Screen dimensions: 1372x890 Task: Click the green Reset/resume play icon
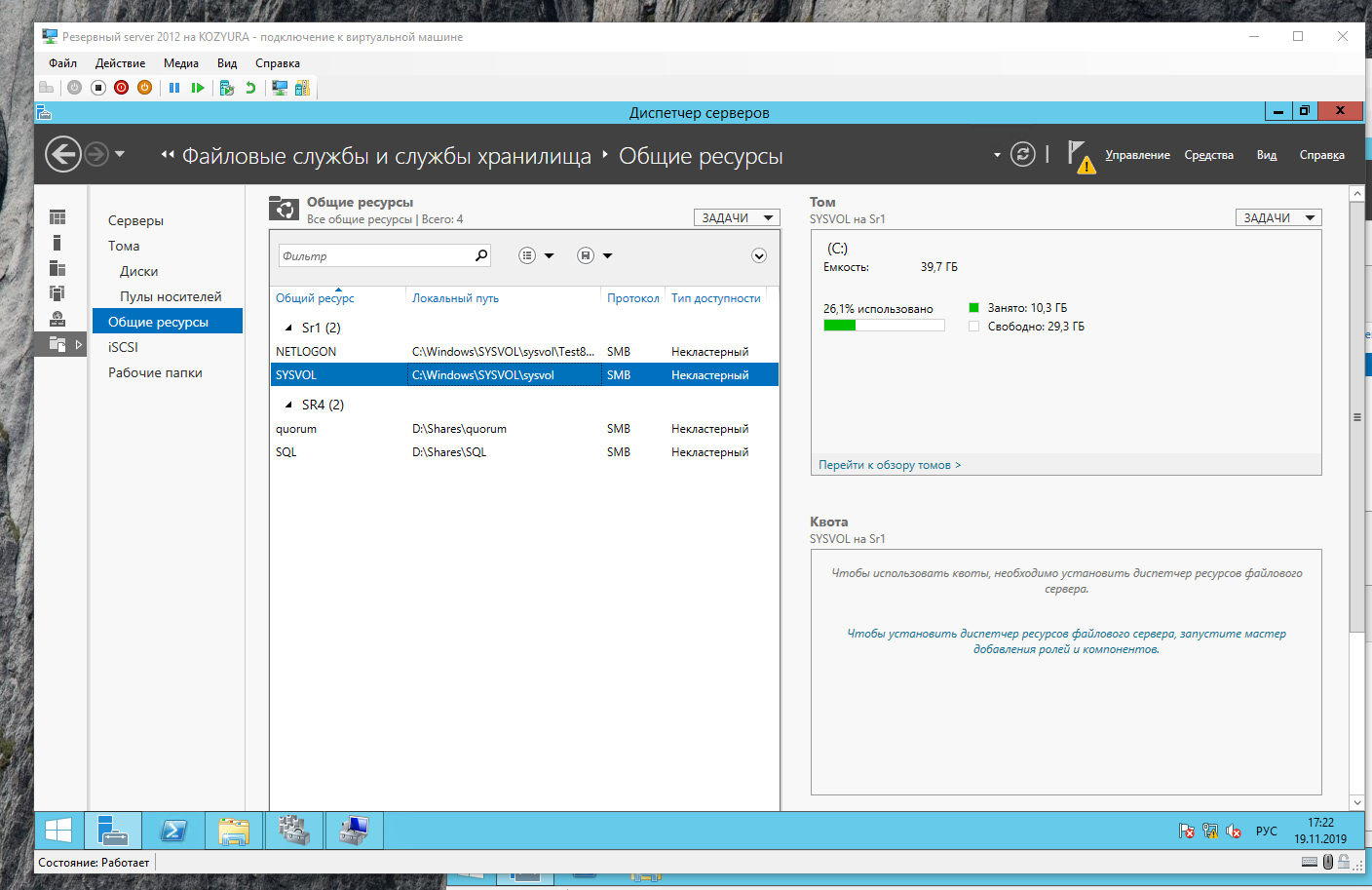(x=198, y=88)
